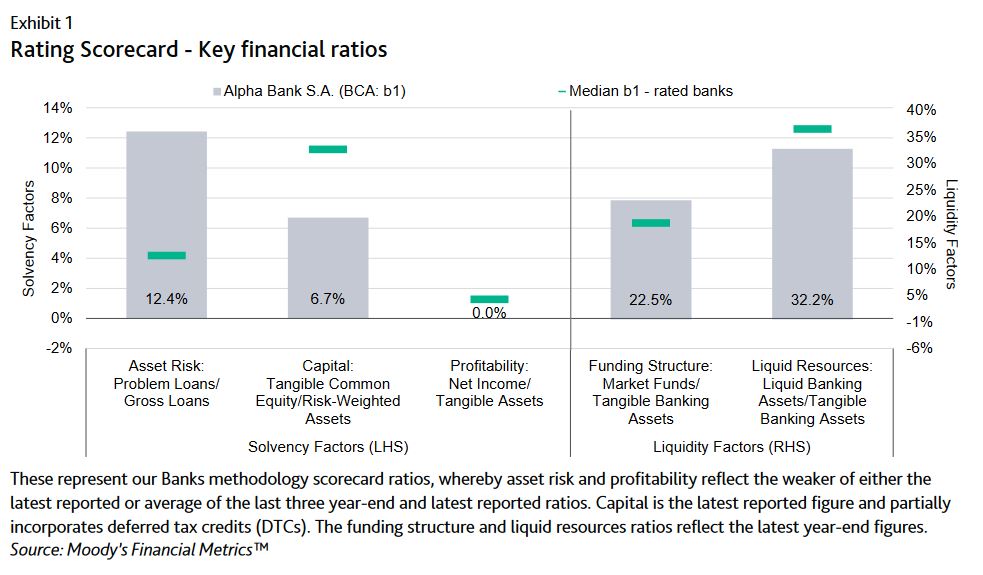Click the 32.2% data label
Image resolution: width=983 pixels, height=575 pixels.
[x=812, y=299]
